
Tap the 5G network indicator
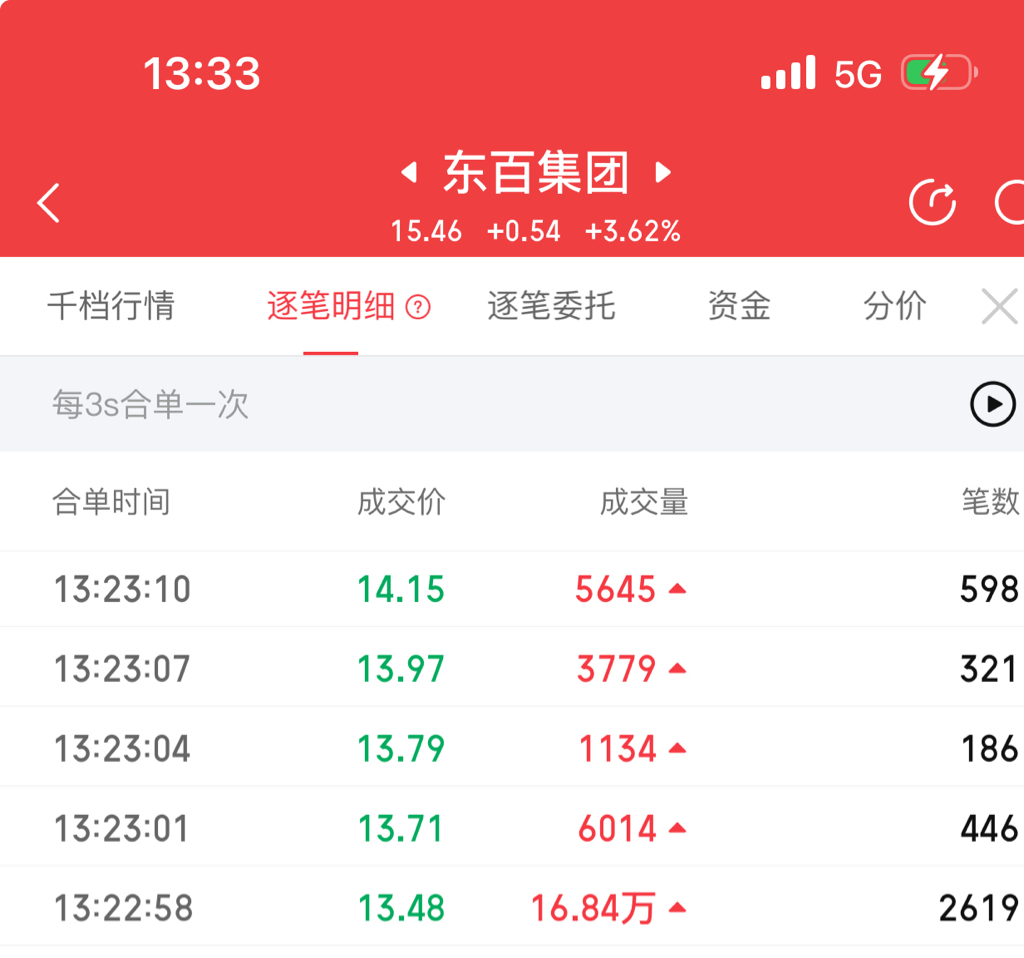(858, 74)
